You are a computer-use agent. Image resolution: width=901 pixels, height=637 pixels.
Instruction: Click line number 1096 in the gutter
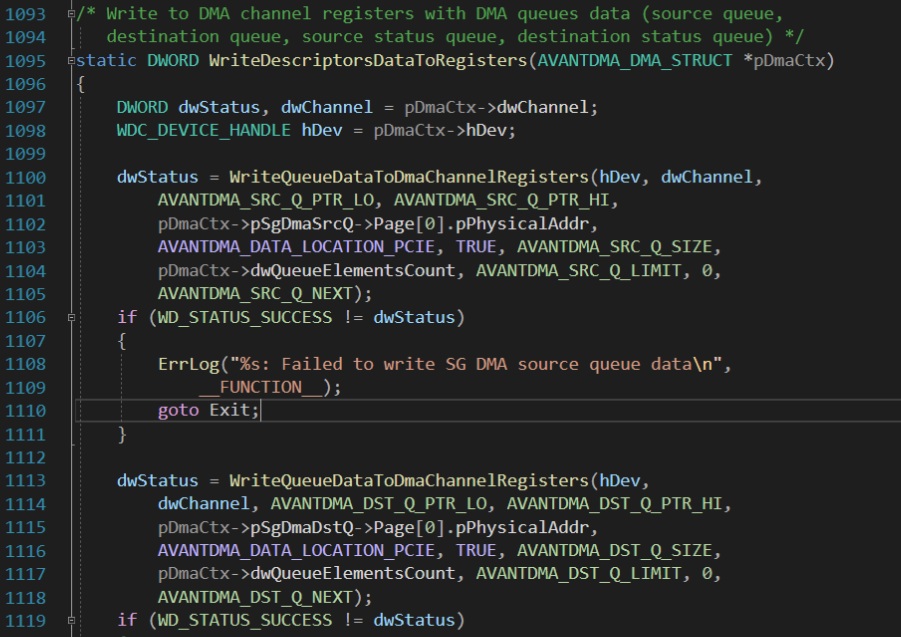25,84
